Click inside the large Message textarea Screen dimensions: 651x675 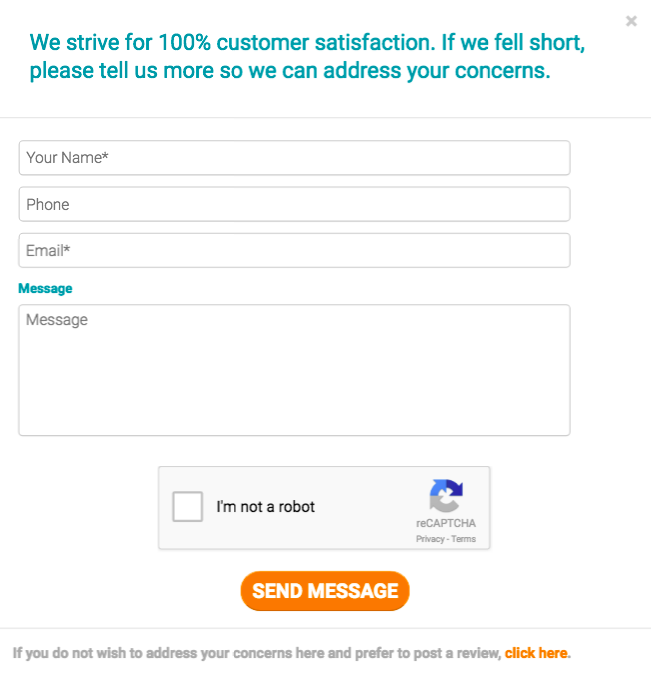click(x=294, y=370)
